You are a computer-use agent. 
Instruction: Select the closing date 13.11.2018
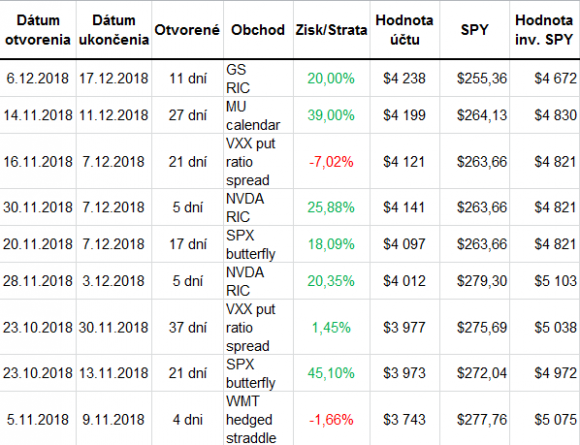point(114,373)
